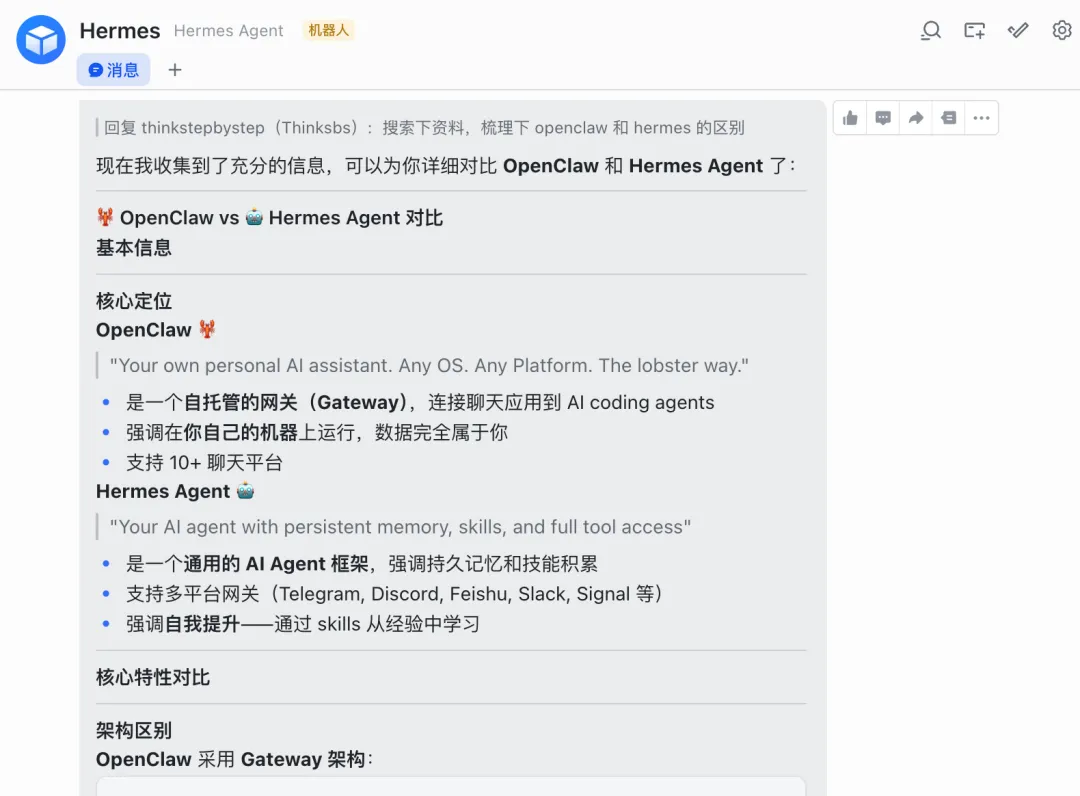Open the tasks checkmark icon in the header
Viewport: 1080px width, 796px height.
[x=1018, y=30]
